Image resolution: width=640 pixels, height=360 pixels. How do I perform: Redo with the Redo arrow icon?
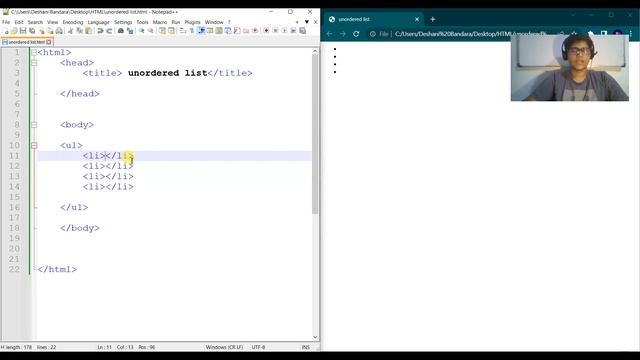pyautogui.click(x=109, y=31)
